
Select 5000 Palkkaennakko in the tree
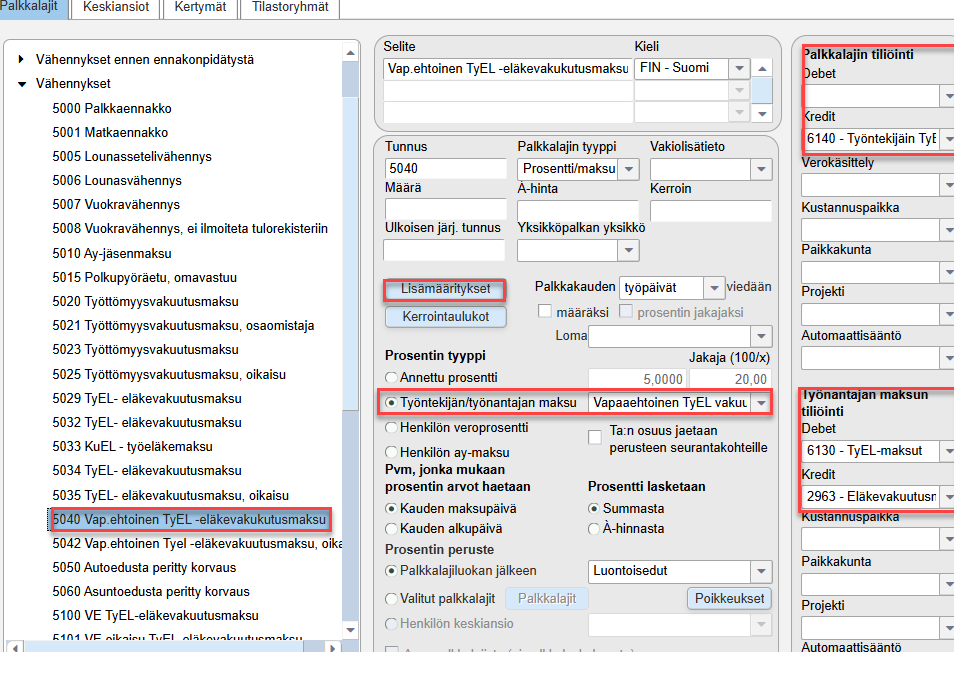[112, 108]
